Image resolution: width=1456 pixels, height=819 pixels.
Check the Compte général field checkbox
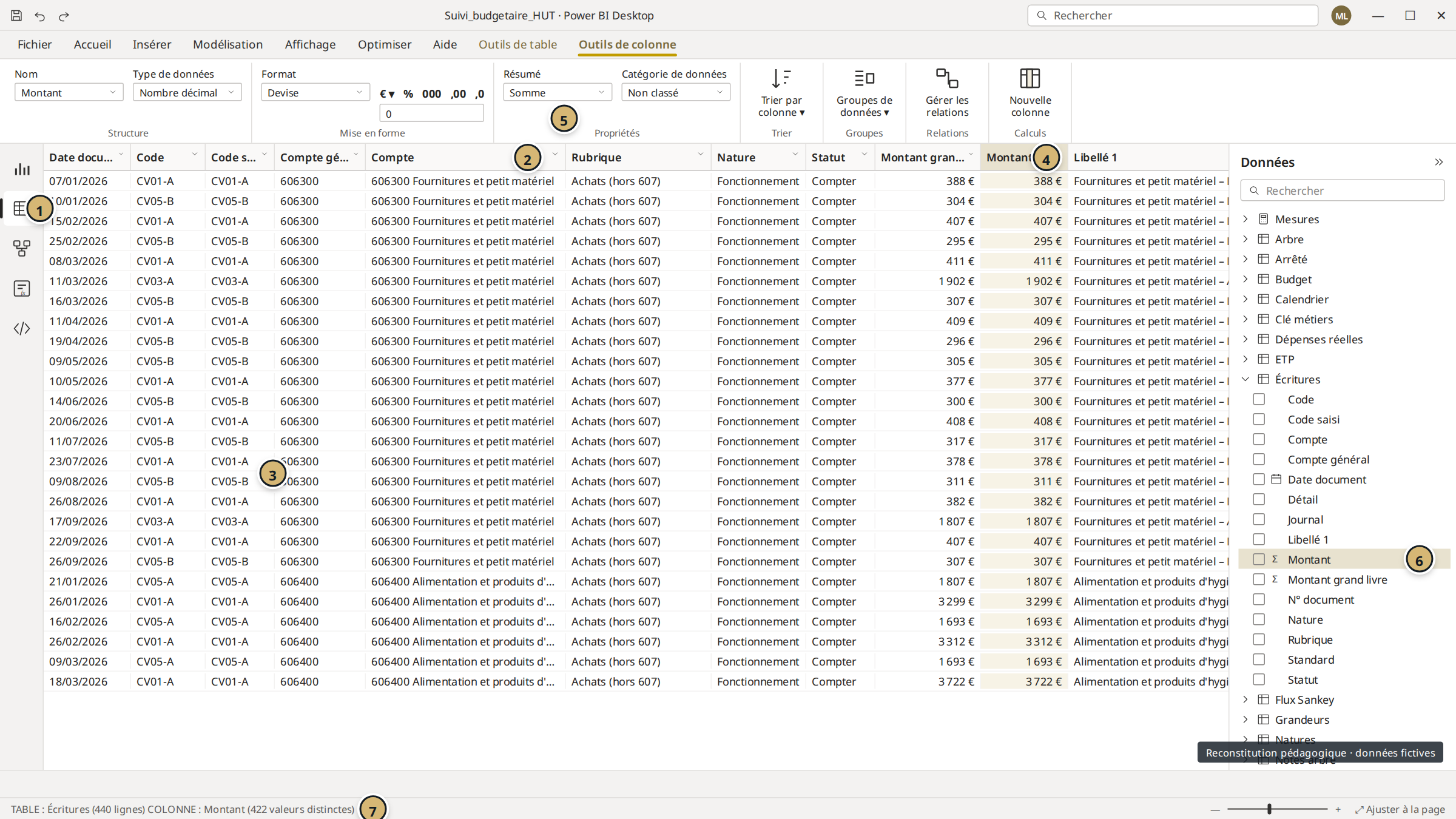(x=1259, y=459)
